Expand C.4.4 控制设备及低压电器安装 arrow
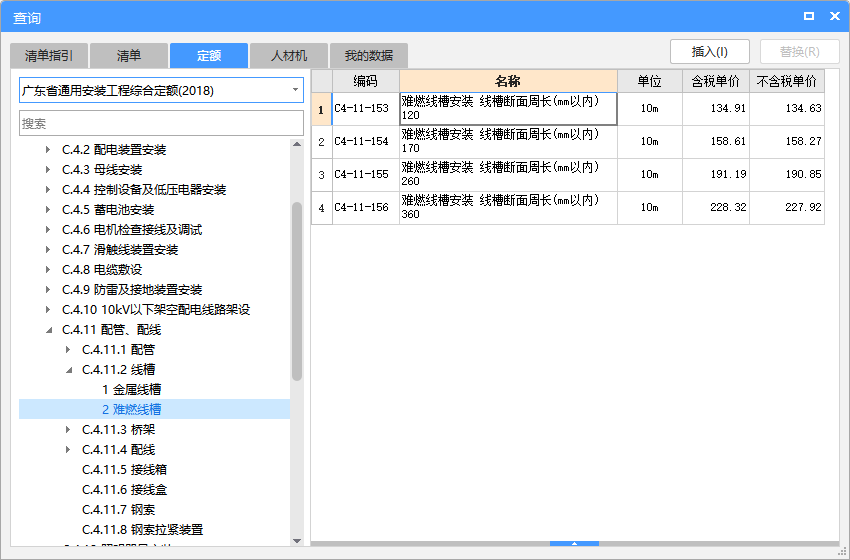 pyautogui.click(x=48, y=190)
